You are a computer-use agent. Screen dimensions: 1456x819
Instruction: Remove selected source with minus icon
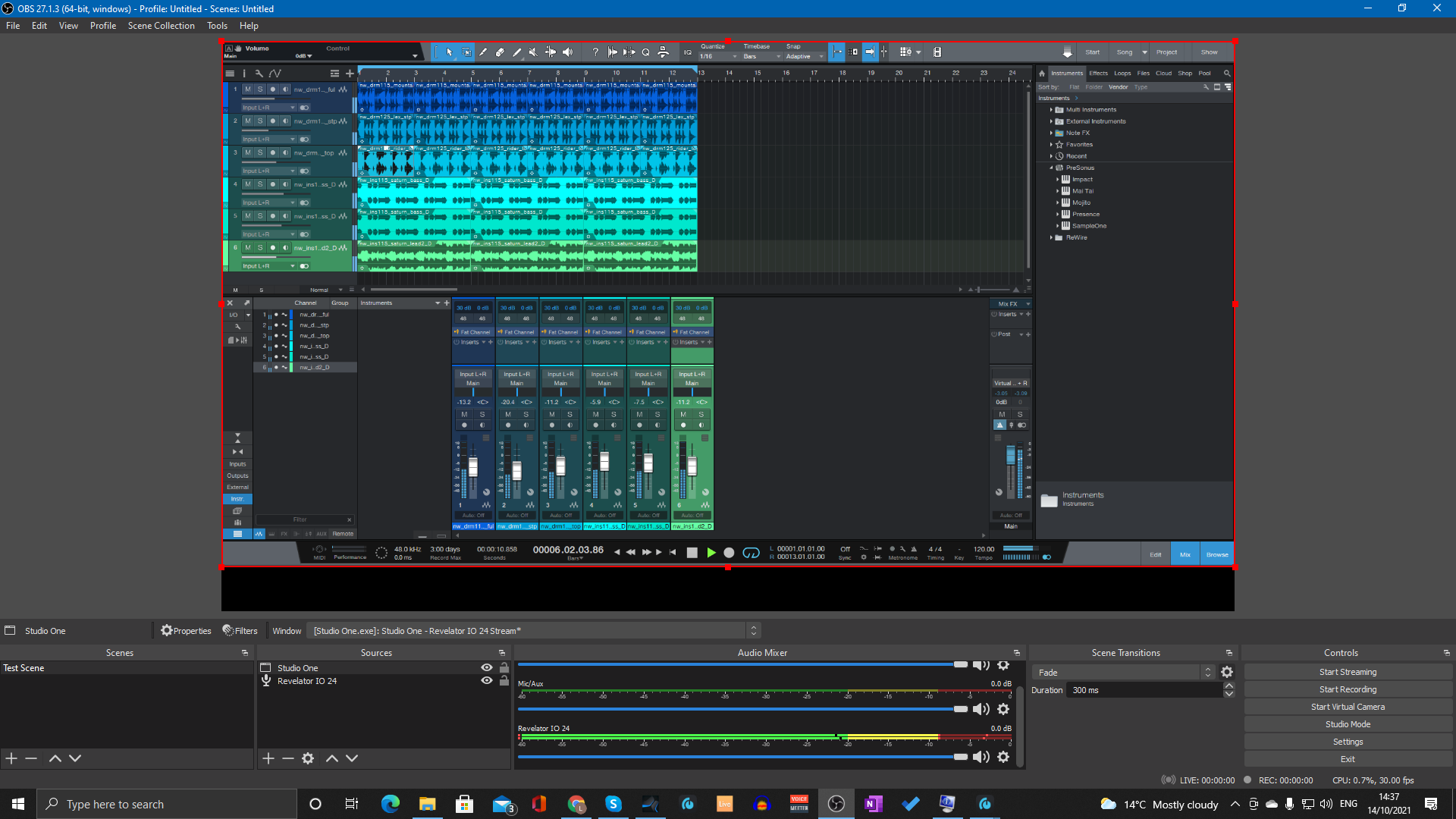coord(288,758)
